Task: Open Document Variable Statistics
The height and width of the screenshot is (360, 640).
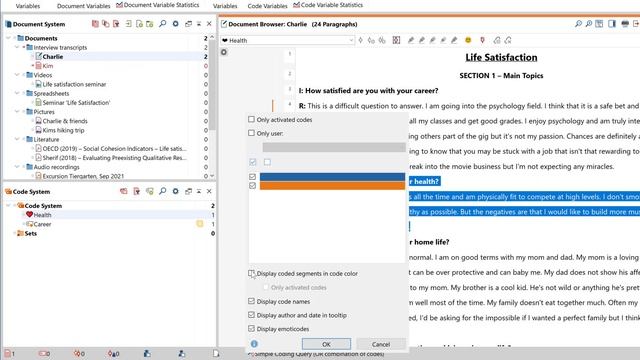Action: (x=158, y=5)
